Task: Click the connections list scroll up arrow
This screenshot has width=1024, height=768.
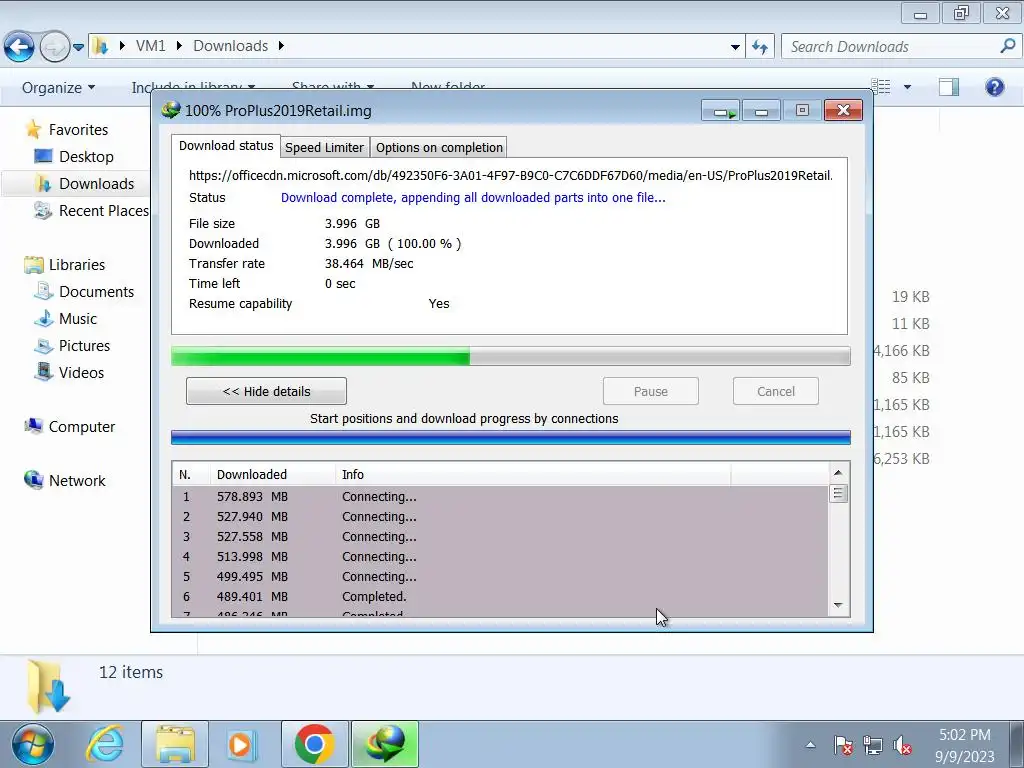Action: (x=838, y=472)
